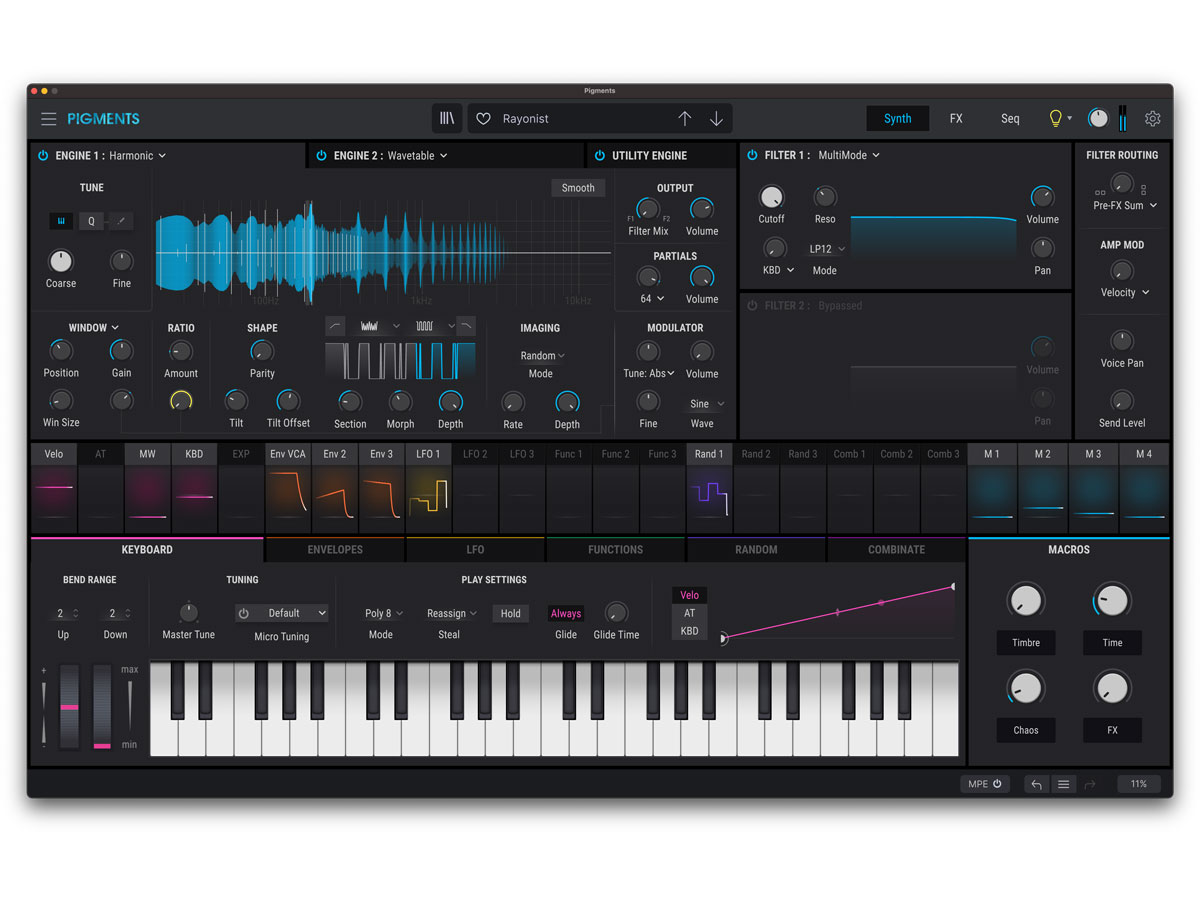Open the history list icon in bottom bar
The image size is (1200, 900).
(1063, 785)
